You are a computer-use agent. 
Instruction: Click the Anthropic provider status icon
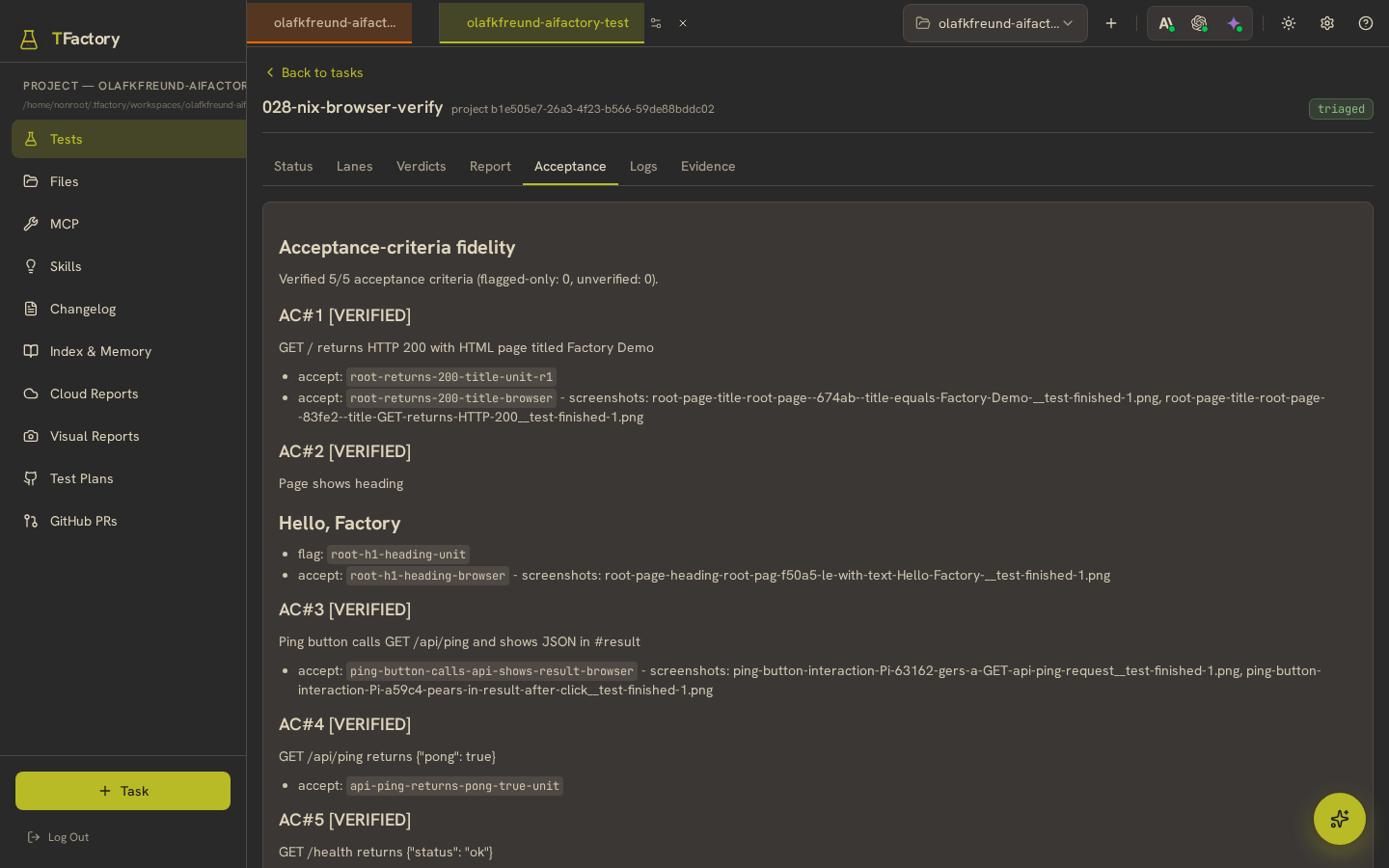coord(1166,23)
